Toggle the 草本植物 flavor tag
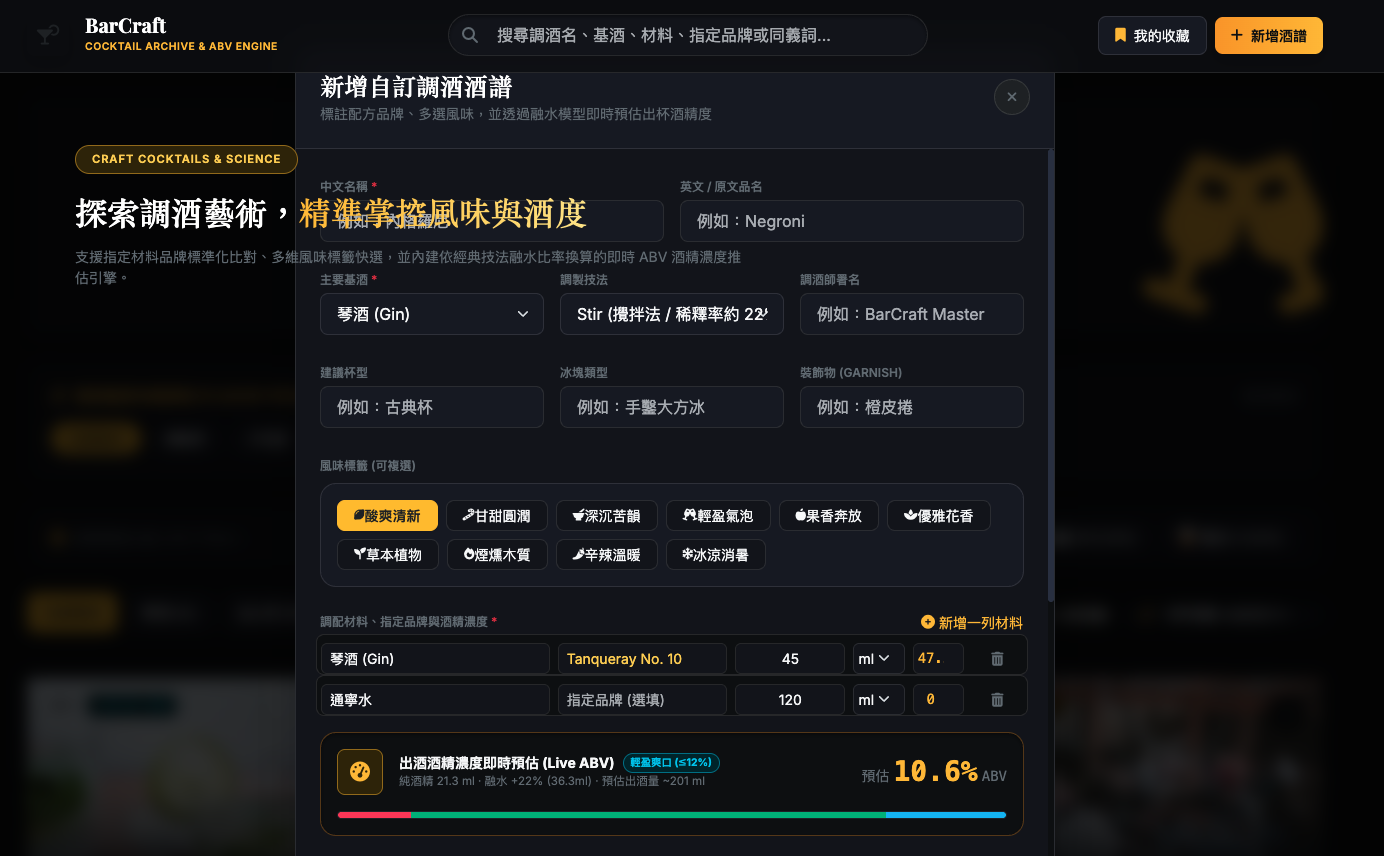 (x=387, y=554)
